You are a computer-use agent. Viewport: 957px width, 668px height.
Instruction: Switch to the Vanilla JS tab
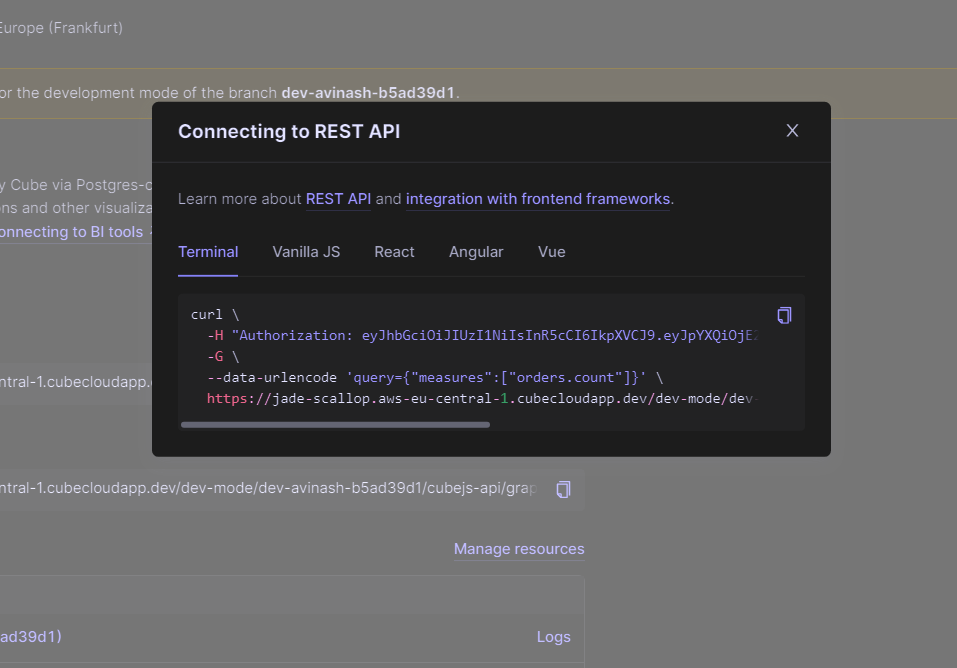tap(305, 252)
